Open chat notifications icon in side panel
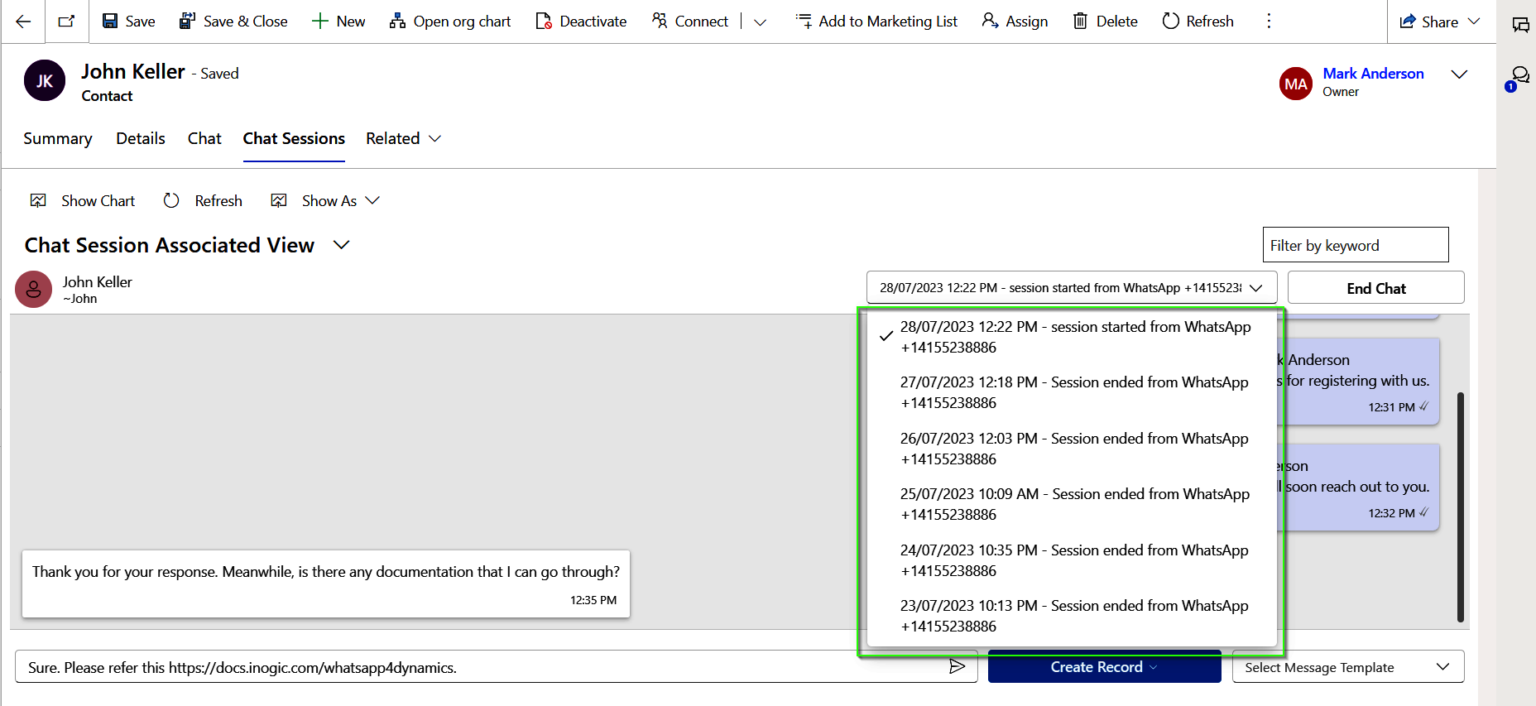 [x=1519, y=77]
